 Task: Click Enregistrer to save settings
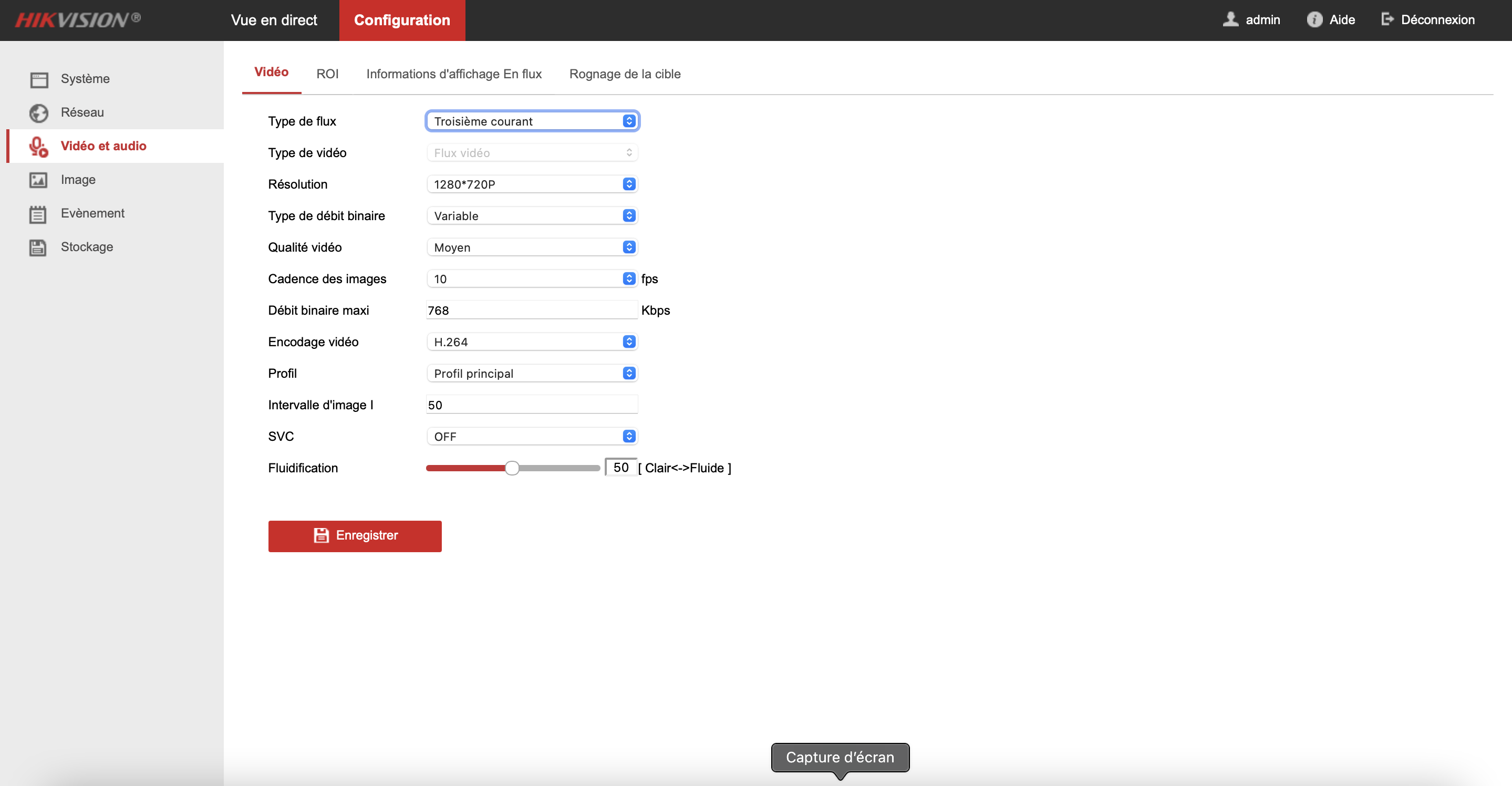[354, 535]
